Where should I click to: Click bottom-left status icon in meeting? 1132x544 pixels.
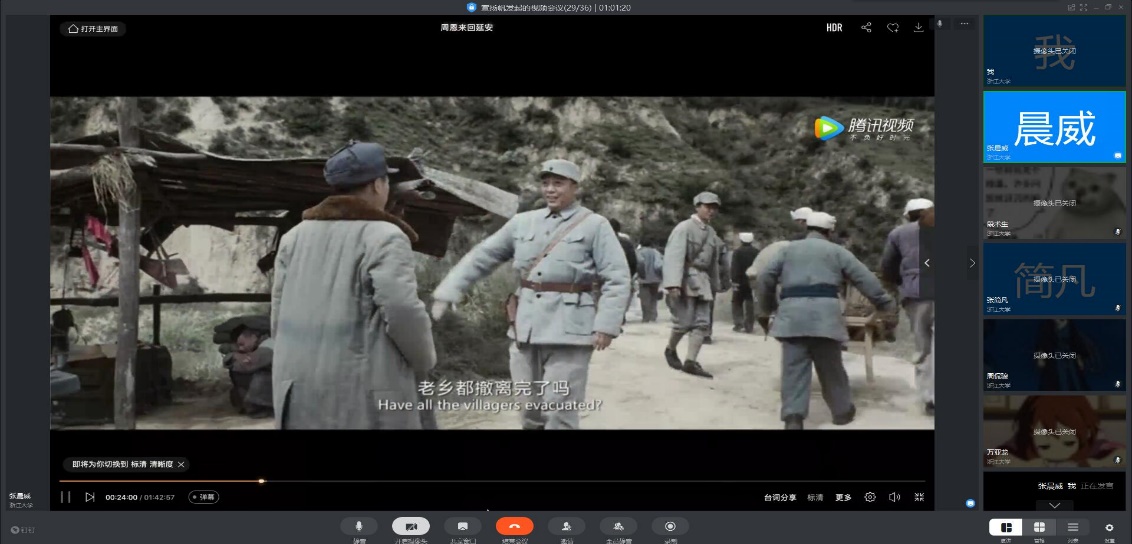pyautogui.click(x=14, y=530)
